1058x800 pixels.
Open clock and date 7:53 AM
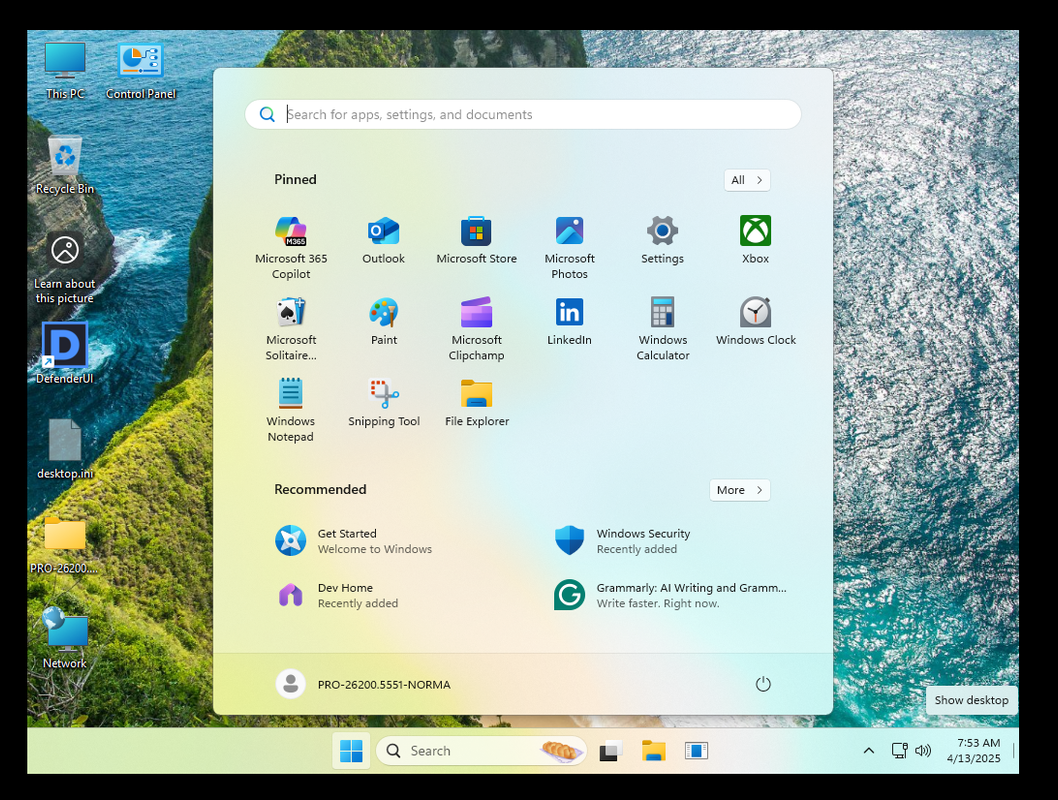coord(973,751)
